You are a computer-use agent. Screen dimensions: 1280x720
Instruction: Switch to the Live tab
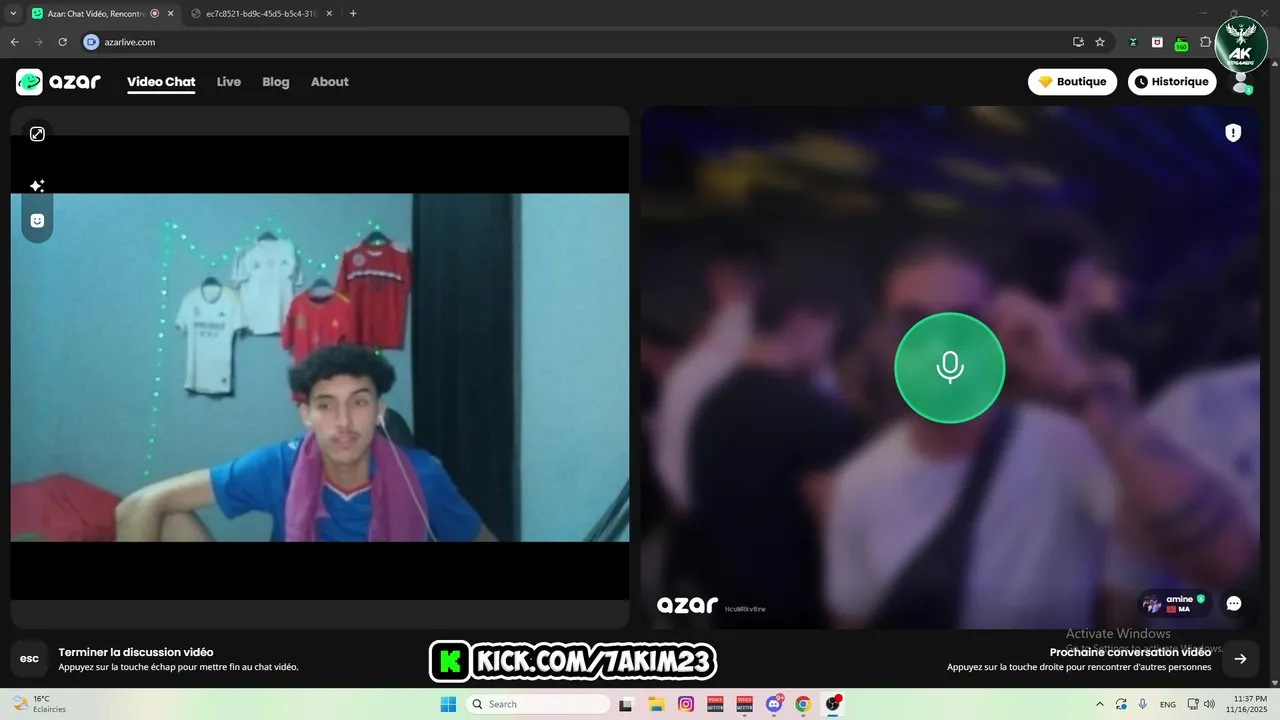pyautogui.click(x=229, y=82)
